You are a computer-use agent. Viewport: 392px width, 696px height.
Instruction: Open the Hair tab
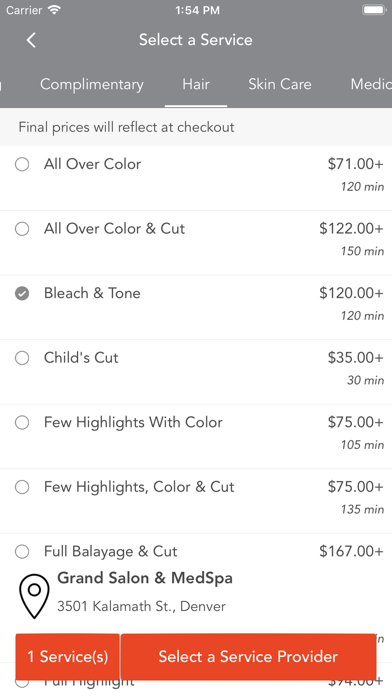coord(196,84)
